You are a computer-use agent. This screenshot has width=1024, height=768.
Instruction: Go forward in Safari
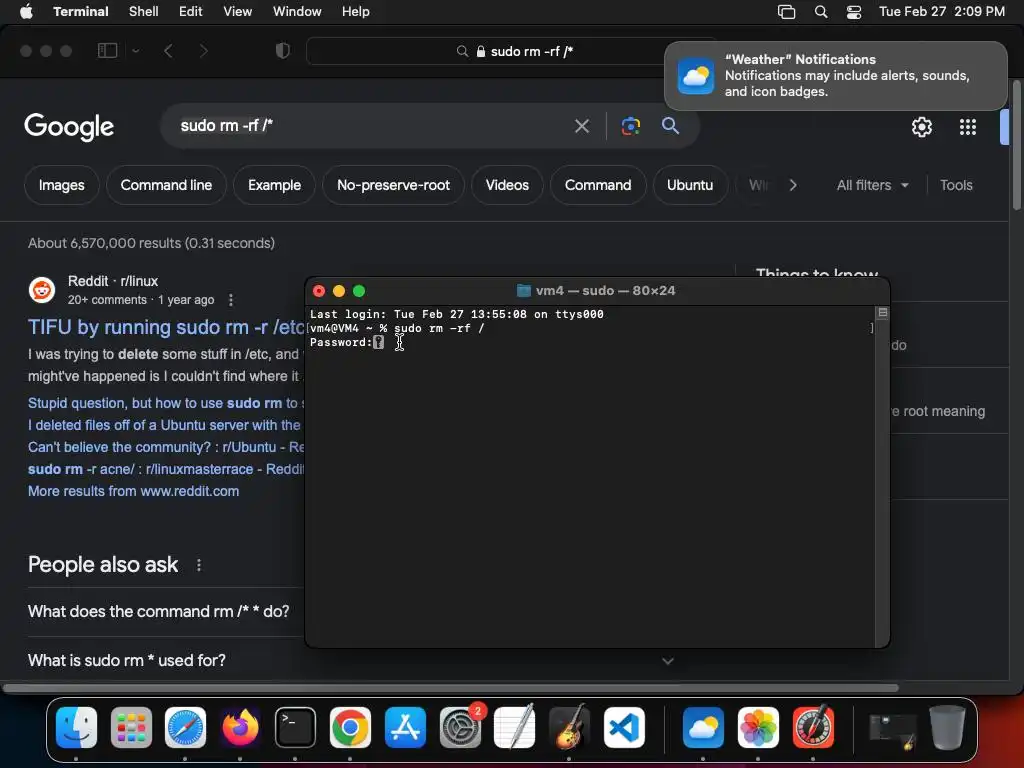[204, 50]
